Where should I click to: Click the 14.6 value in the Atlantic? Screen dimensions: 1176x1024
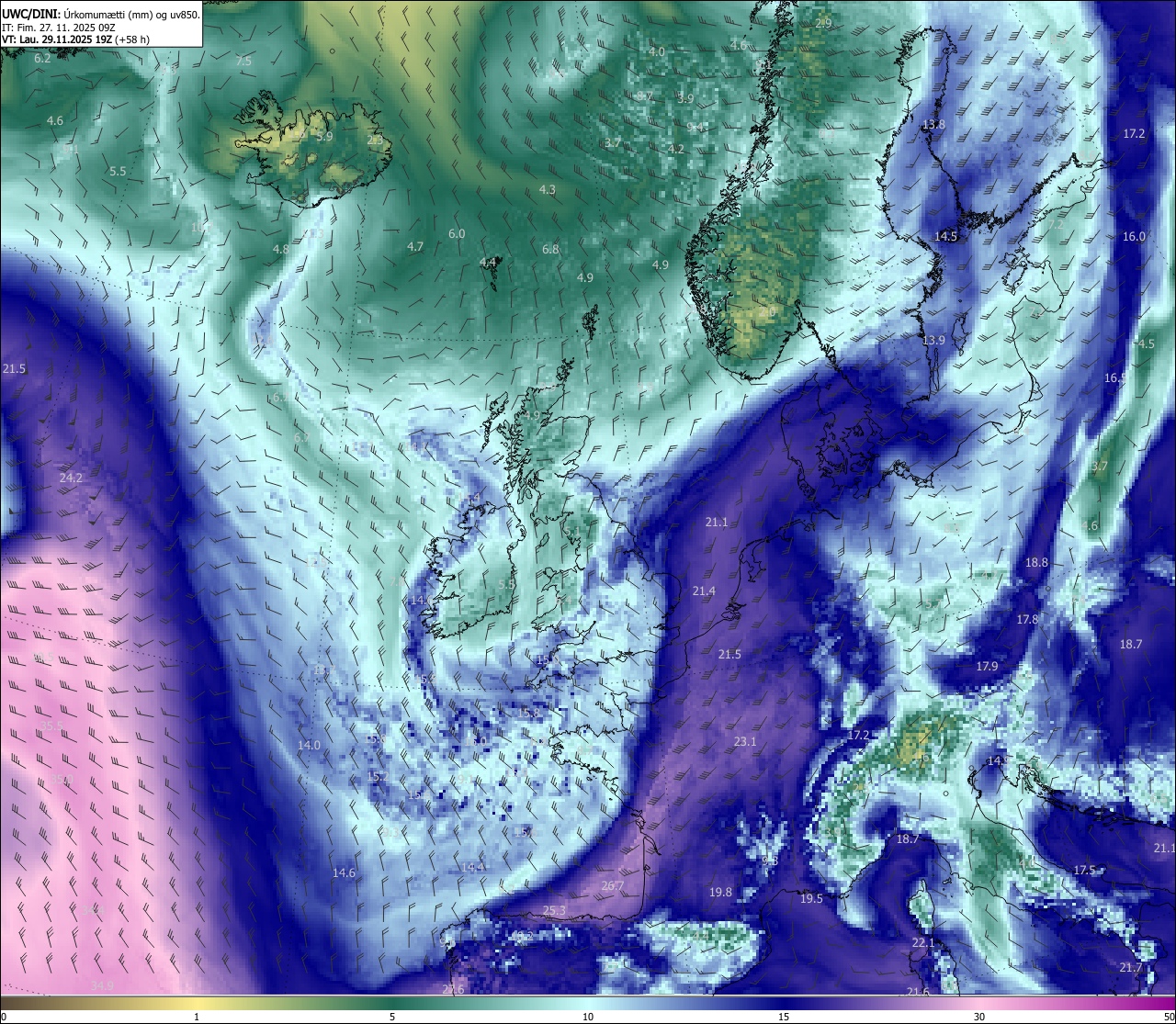pyautogui.click(x=344, y=872)
